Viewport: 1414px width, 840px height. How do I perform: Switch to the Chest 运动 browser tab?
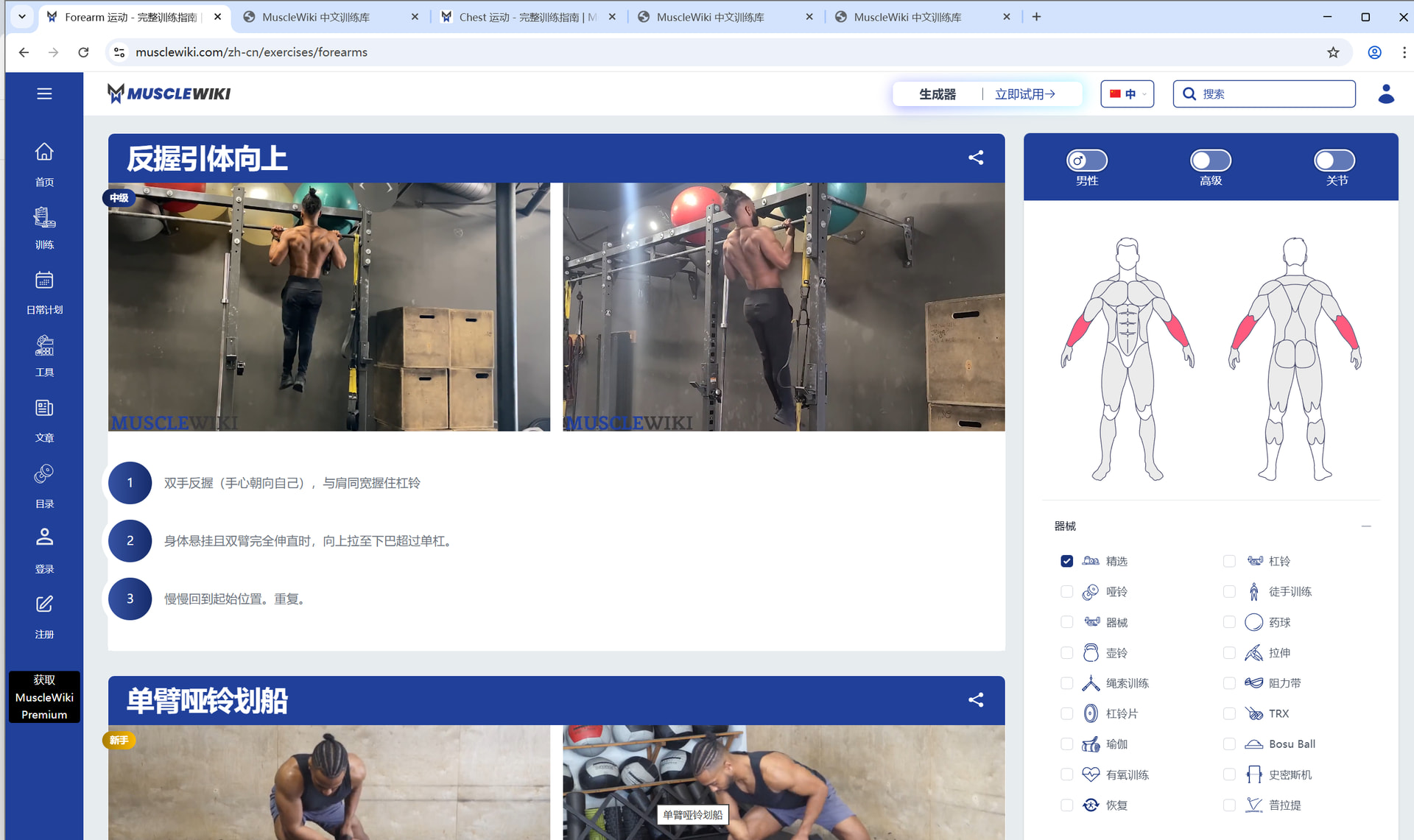point(527,16)
